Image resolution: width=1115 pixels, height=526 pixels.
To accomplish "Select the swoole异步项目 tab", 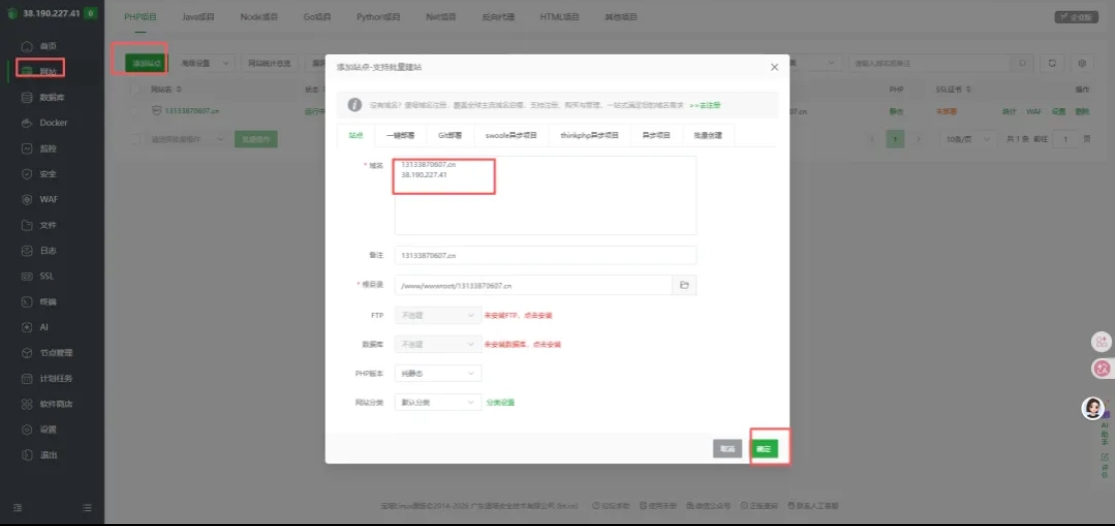I will coord(512,135).
